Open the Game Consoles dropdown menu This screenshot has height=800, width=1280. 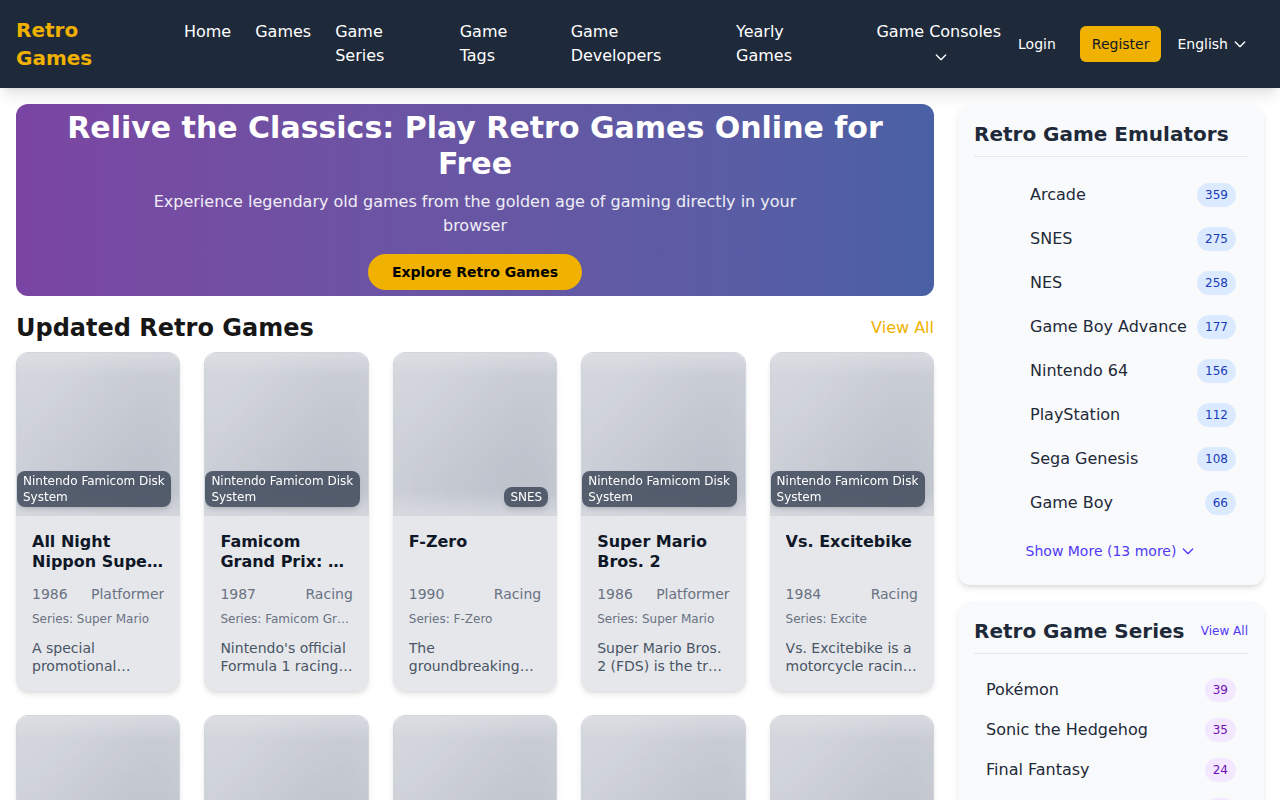pos(938,44)
